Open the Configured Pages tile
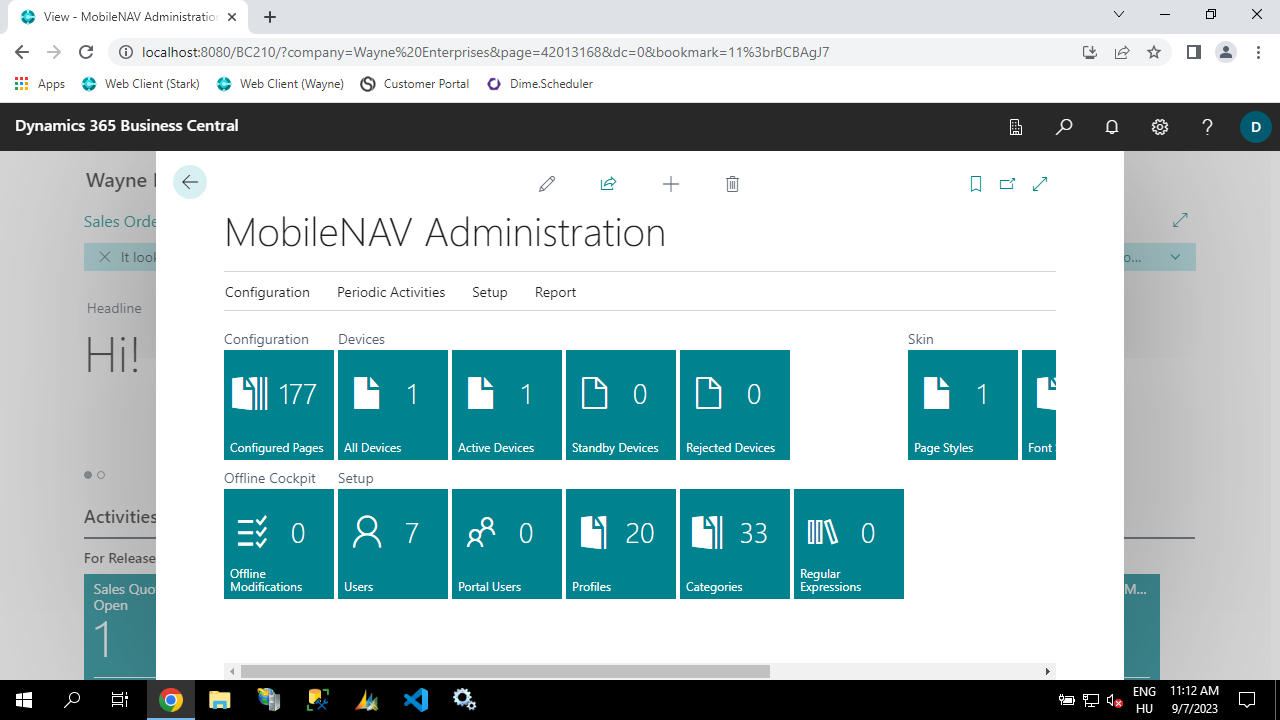This screenshot has height=720, width=1280. point(279,405)
